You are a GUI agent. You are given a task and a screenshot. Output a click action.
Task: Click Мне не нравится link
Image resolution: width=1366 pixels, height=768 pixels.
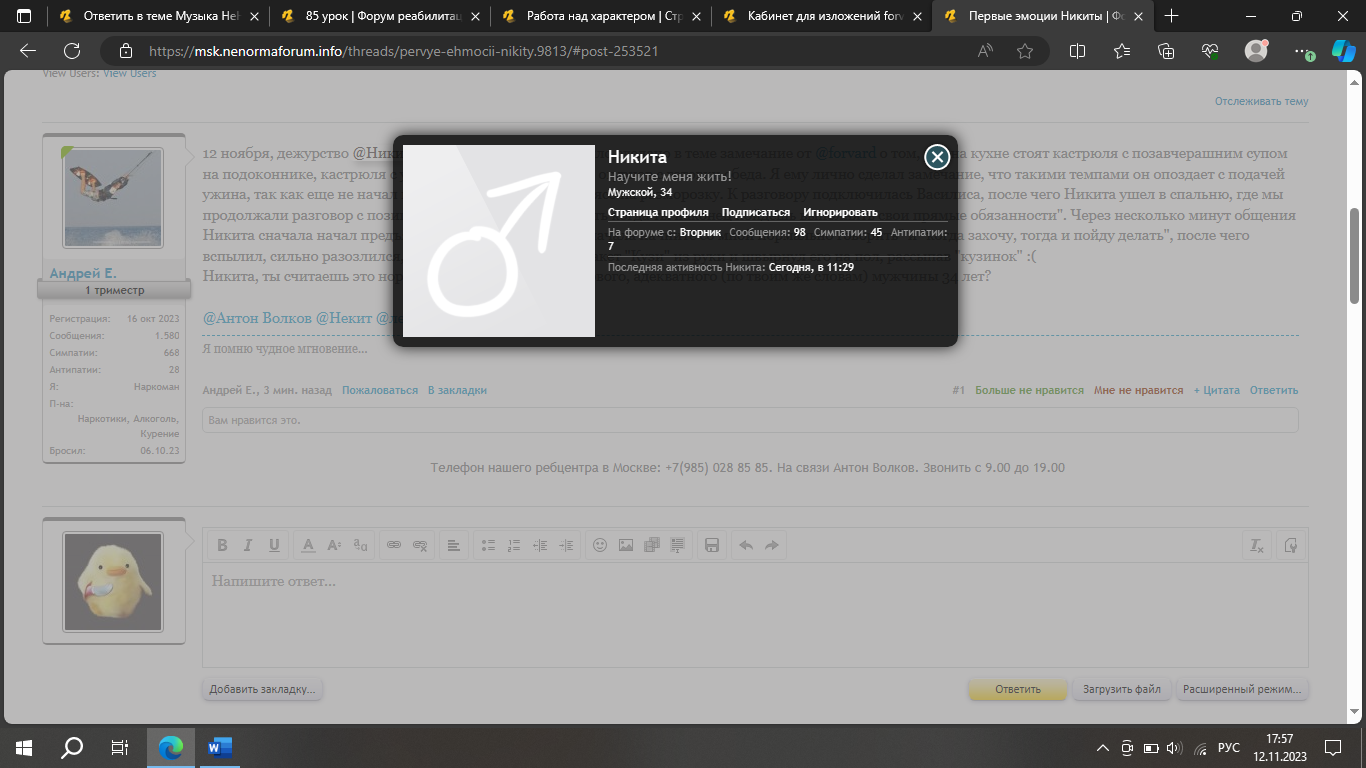(x=1138, y=390)
